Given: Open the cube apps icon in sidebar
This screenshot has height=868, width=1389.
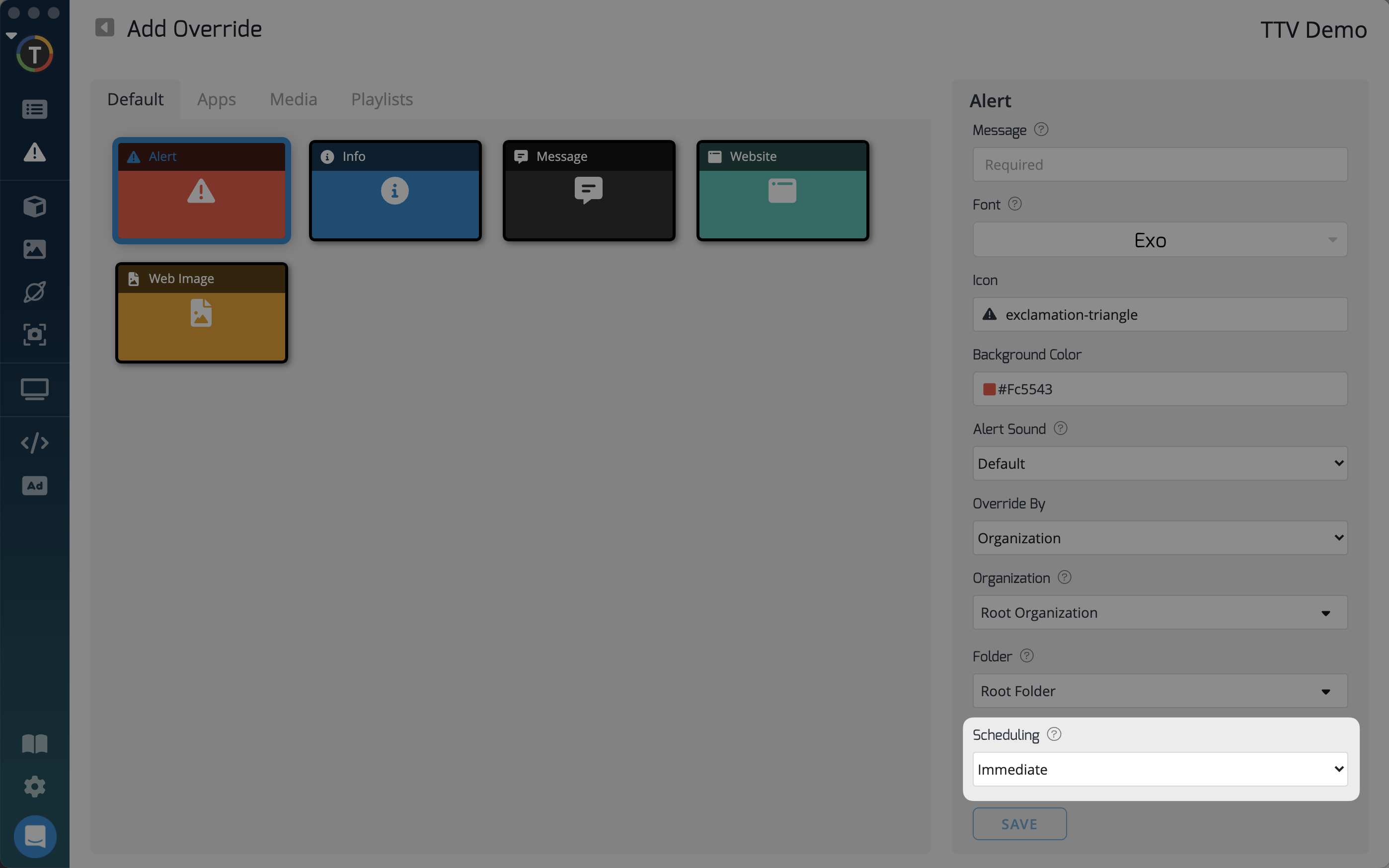Looking at the screenshot, I should click(34, 207).
